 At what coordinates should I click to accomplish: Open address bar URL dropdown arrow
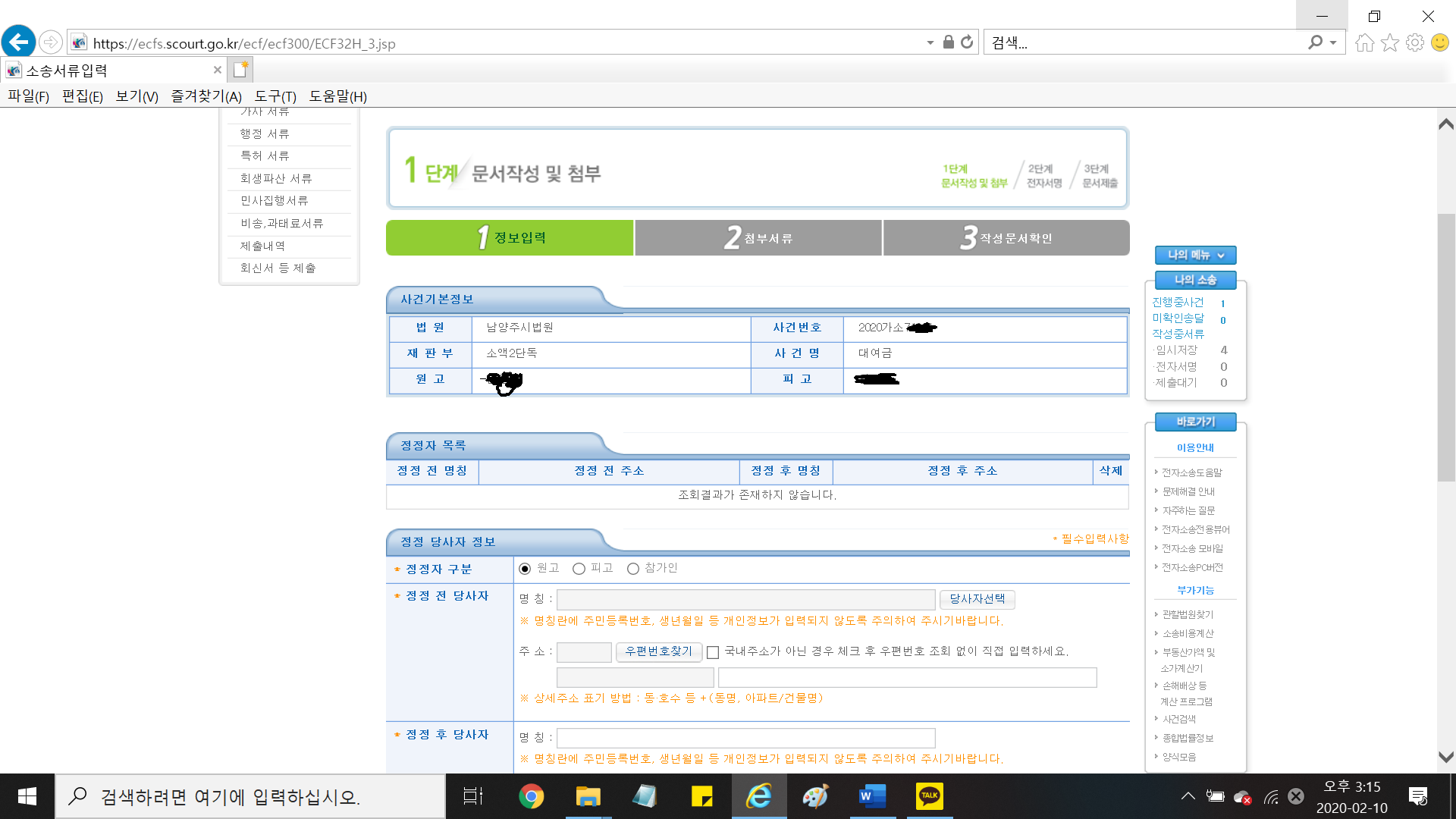coord(930,43)
